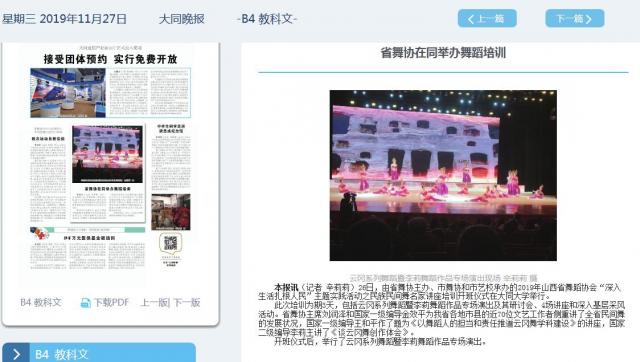Click the large dance performance photo
Screen dimensions: 640x362
point(443,175)
